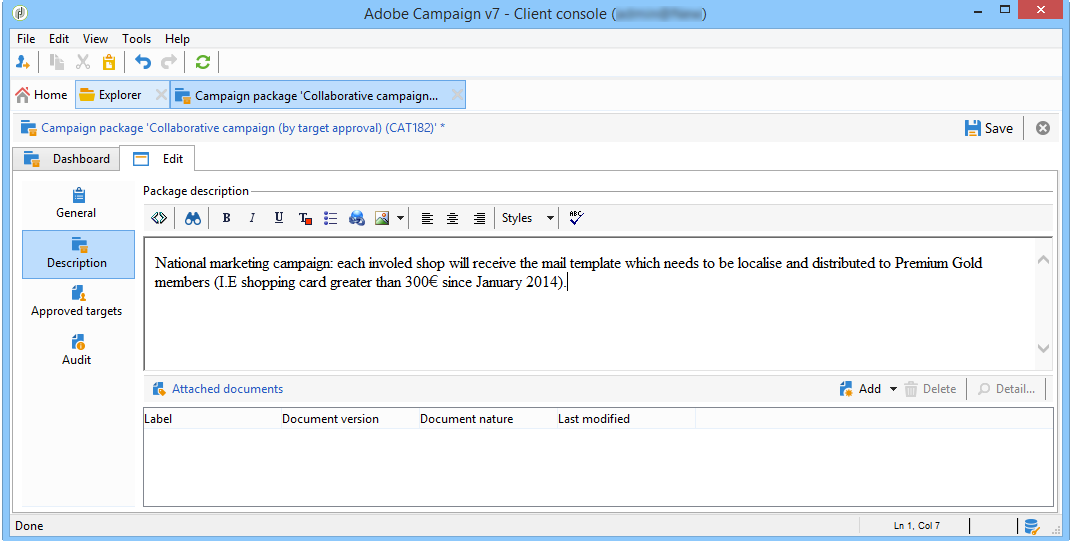Click inside the package description text area

(x=589, y=304)
